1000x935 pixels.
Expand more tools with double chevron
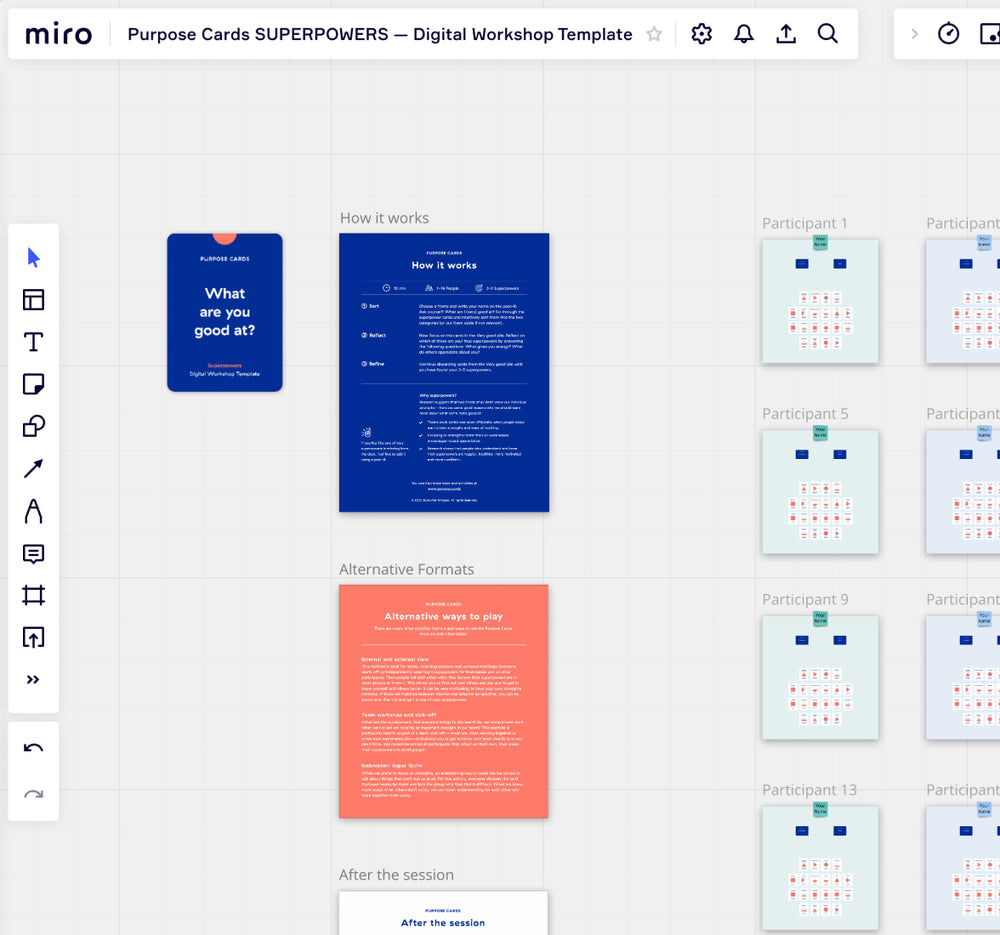point(33,680)
